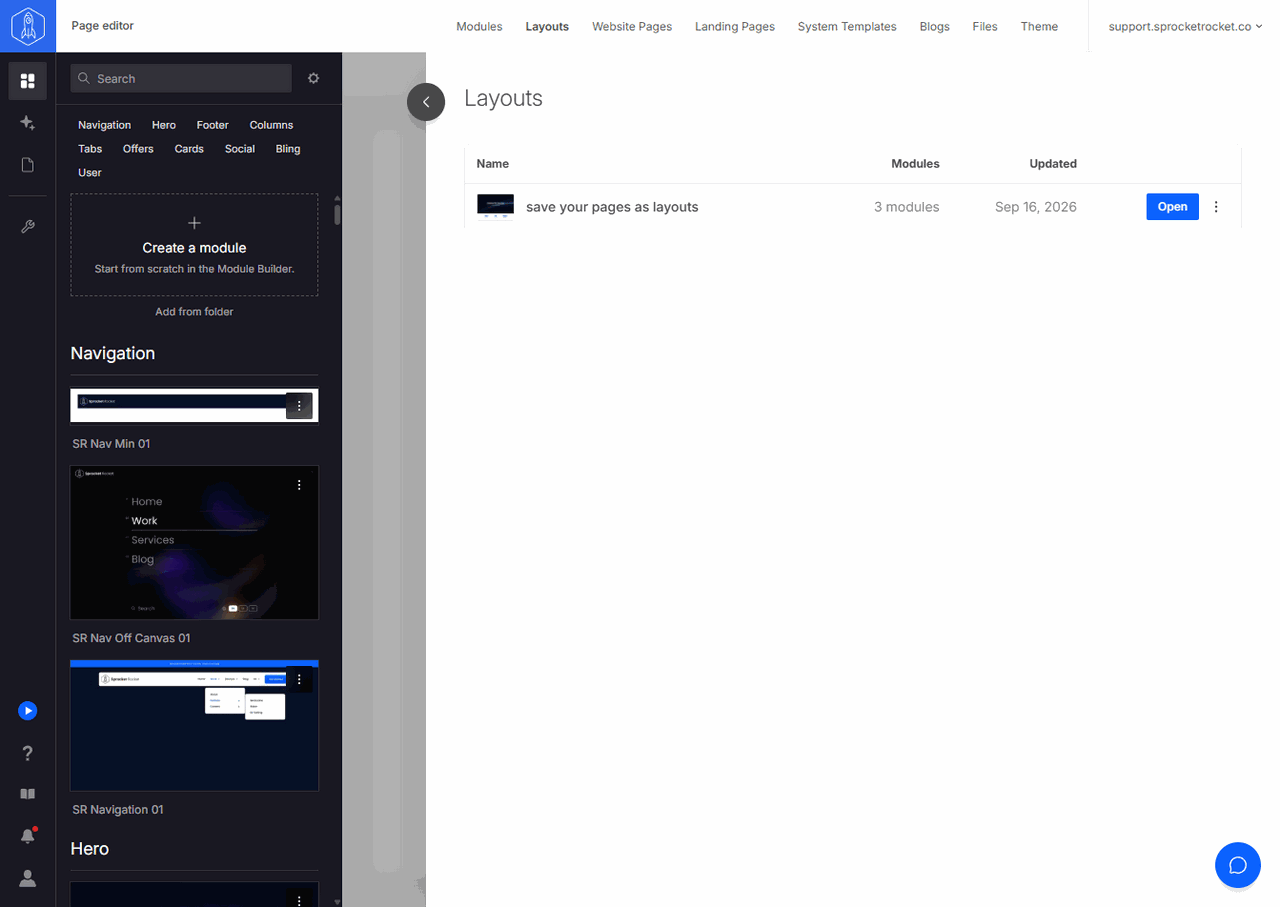Switch to the Modules tab

pos(479,27)
